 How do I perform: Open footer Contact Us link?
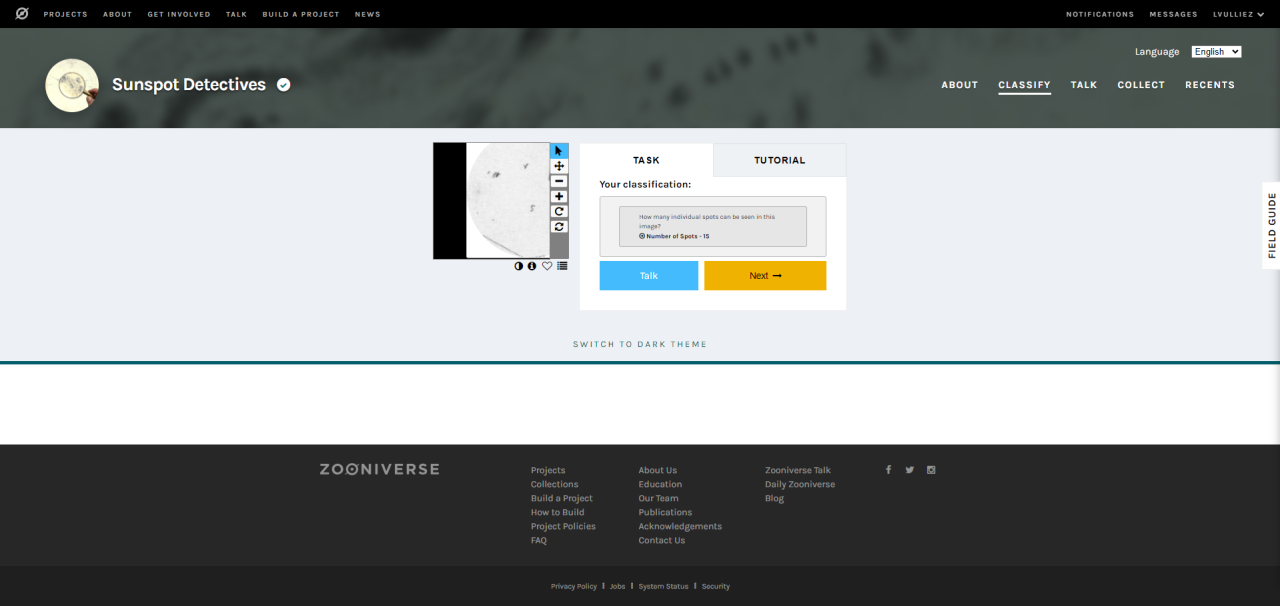click(662, 540)
